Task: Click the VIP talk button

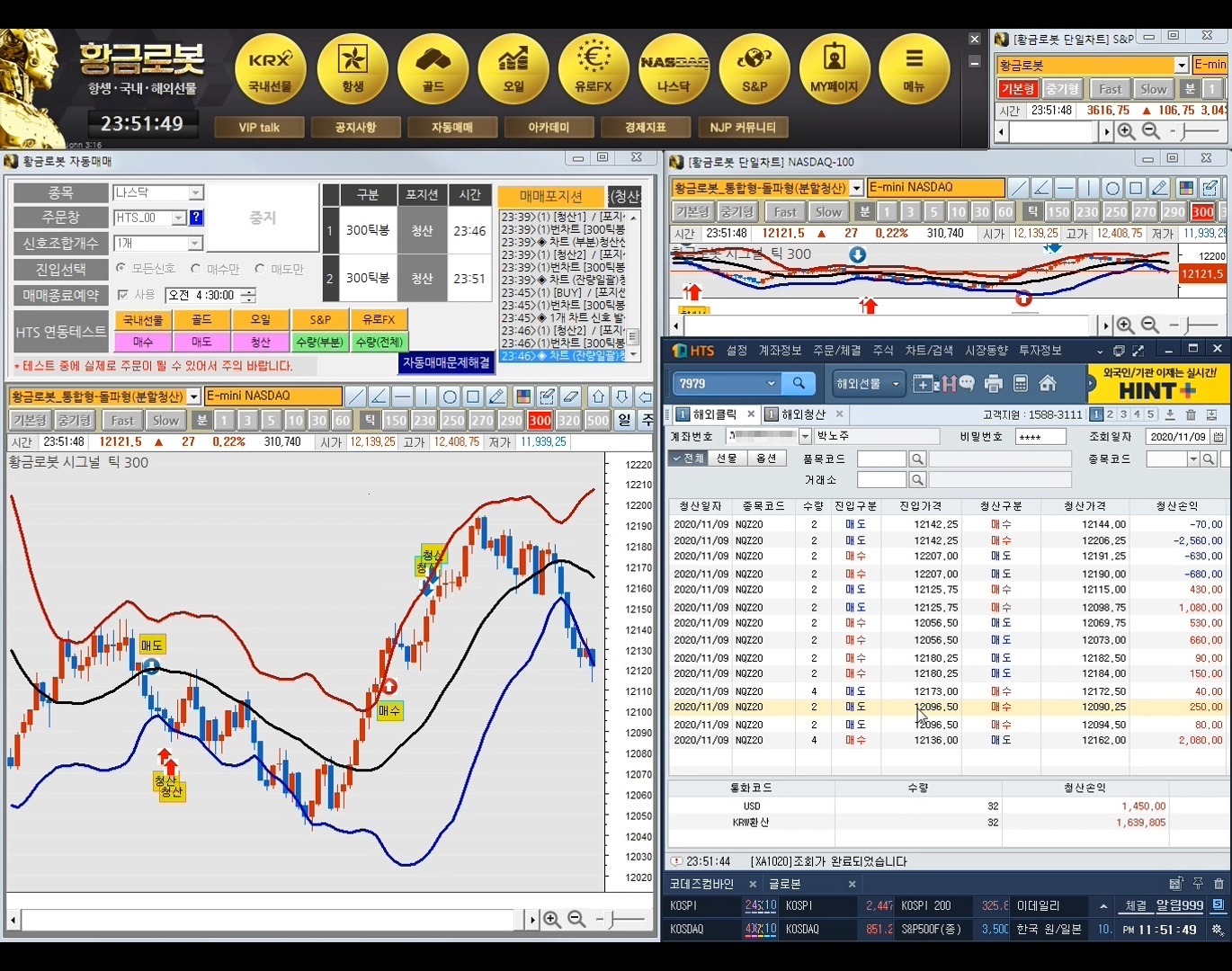Action: coord(259,128)
